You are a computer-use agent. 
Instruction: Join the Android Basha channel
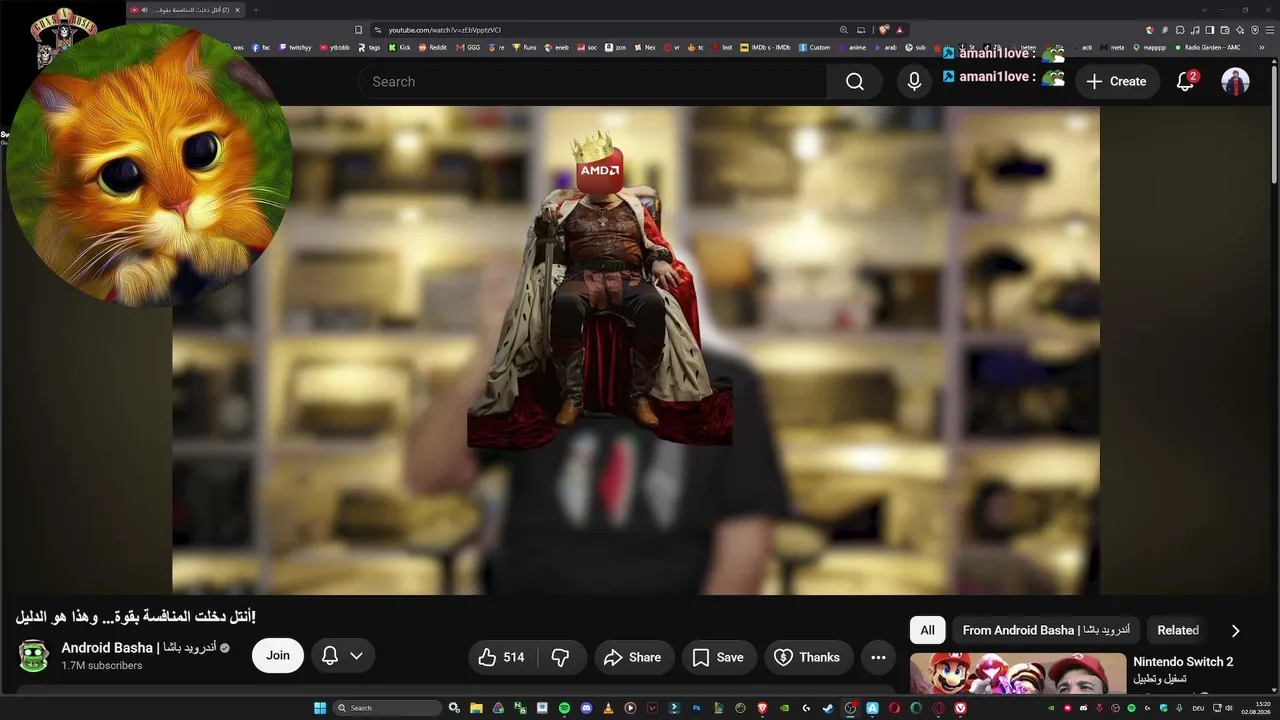pyautogui.click(x=278, y=656)
